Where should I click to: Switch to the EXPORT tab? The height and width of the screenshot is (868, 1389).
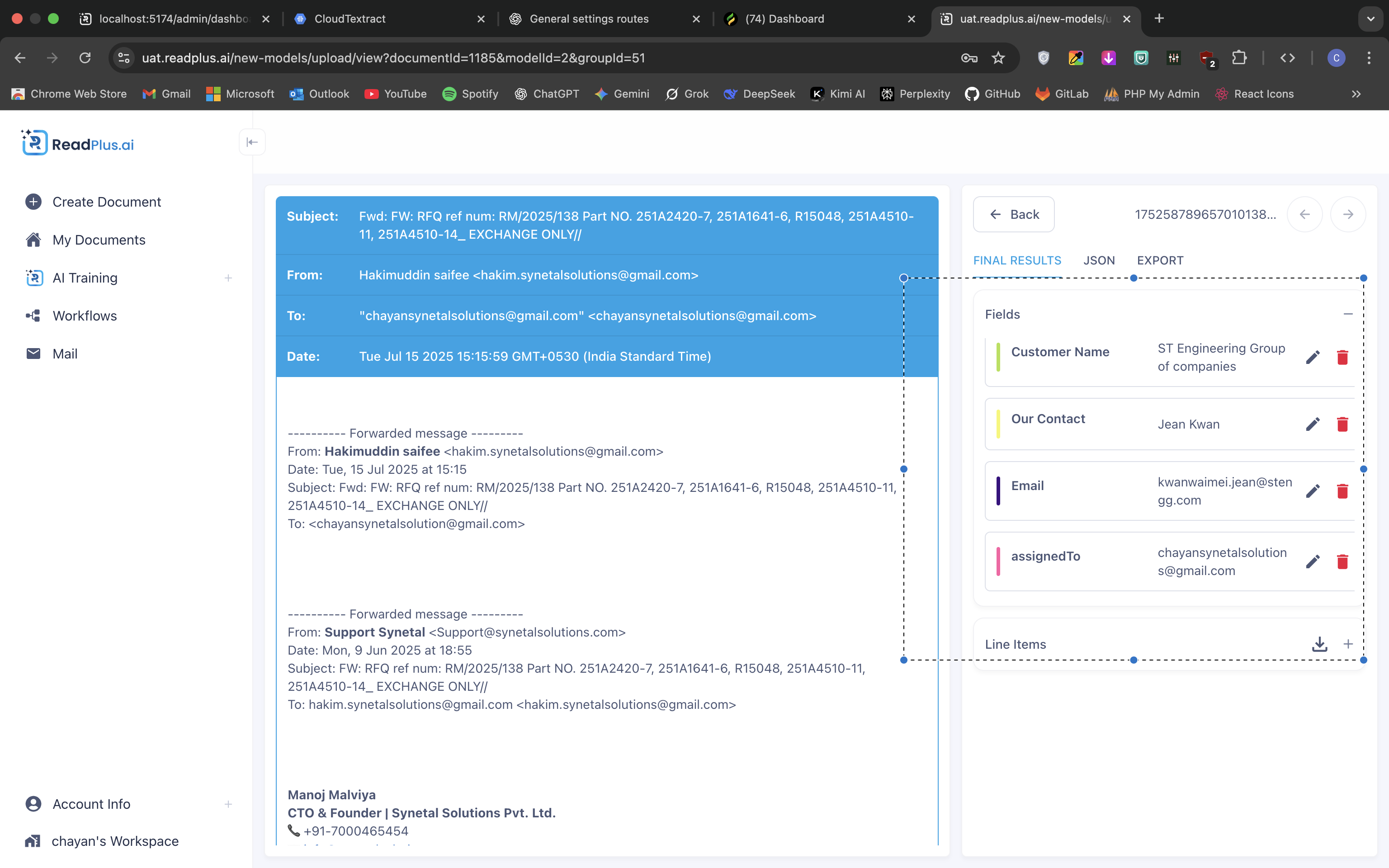pyautogui.click(x=1160, y=261)
